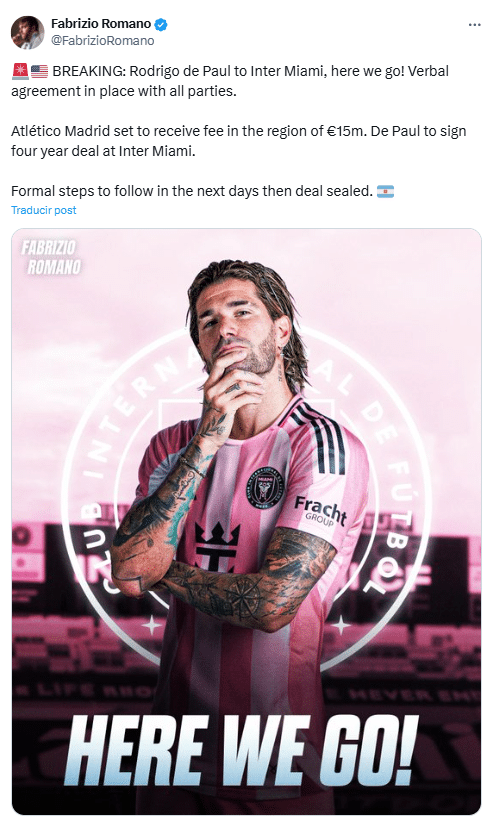Click the BREAKING Rodrigo de Paul paragraph
Viewport: 492px width, 826px height.
230,81
